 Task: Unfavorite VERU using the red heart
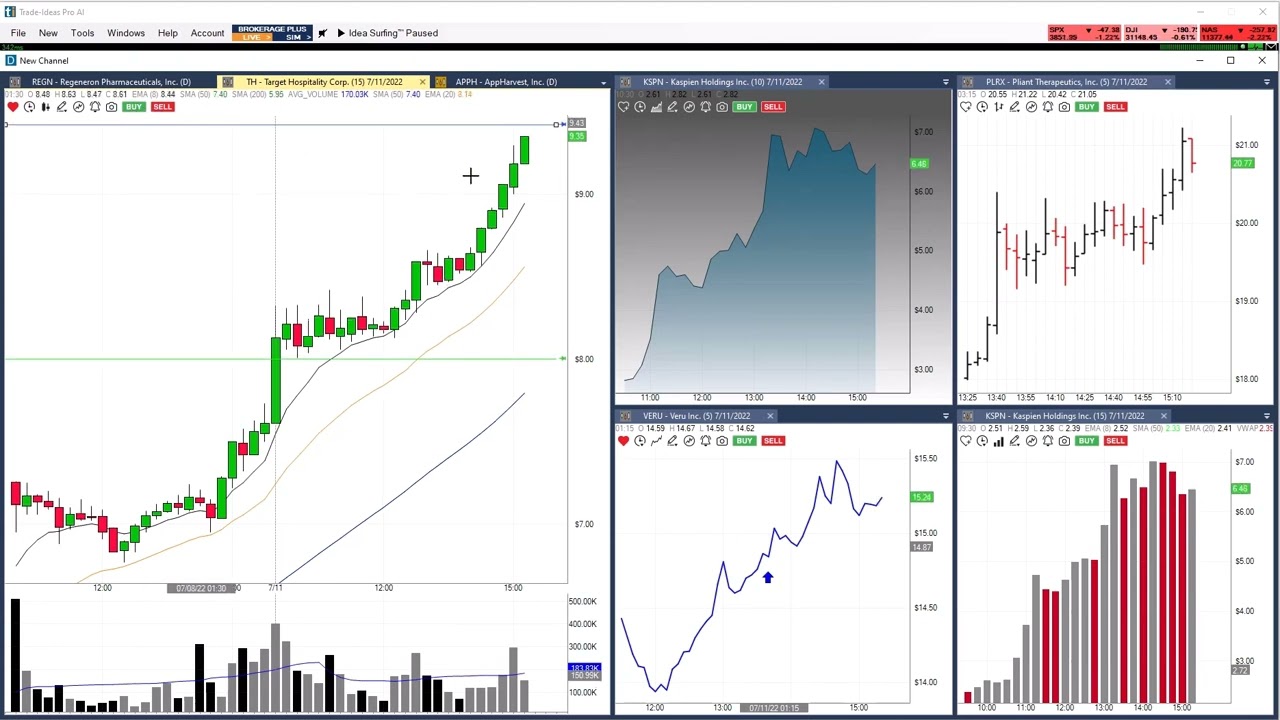623,441
